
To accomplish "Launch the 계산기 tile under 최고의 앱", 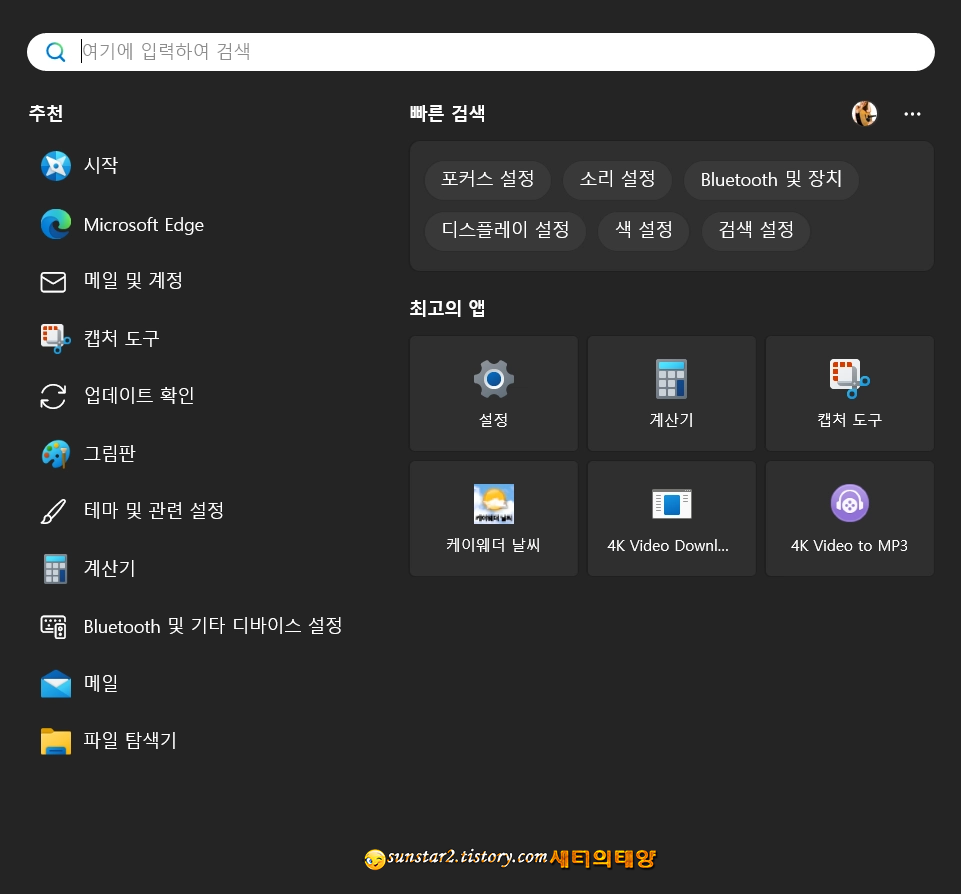I will pos(671,393).
